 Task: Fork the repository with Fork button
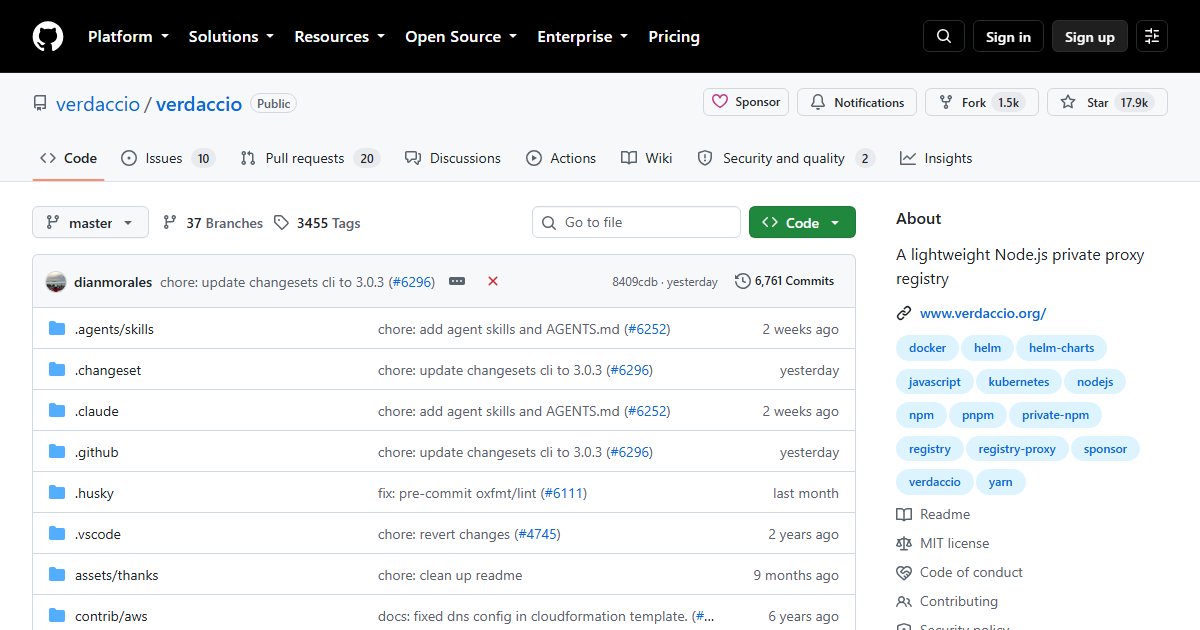point(982,102)
